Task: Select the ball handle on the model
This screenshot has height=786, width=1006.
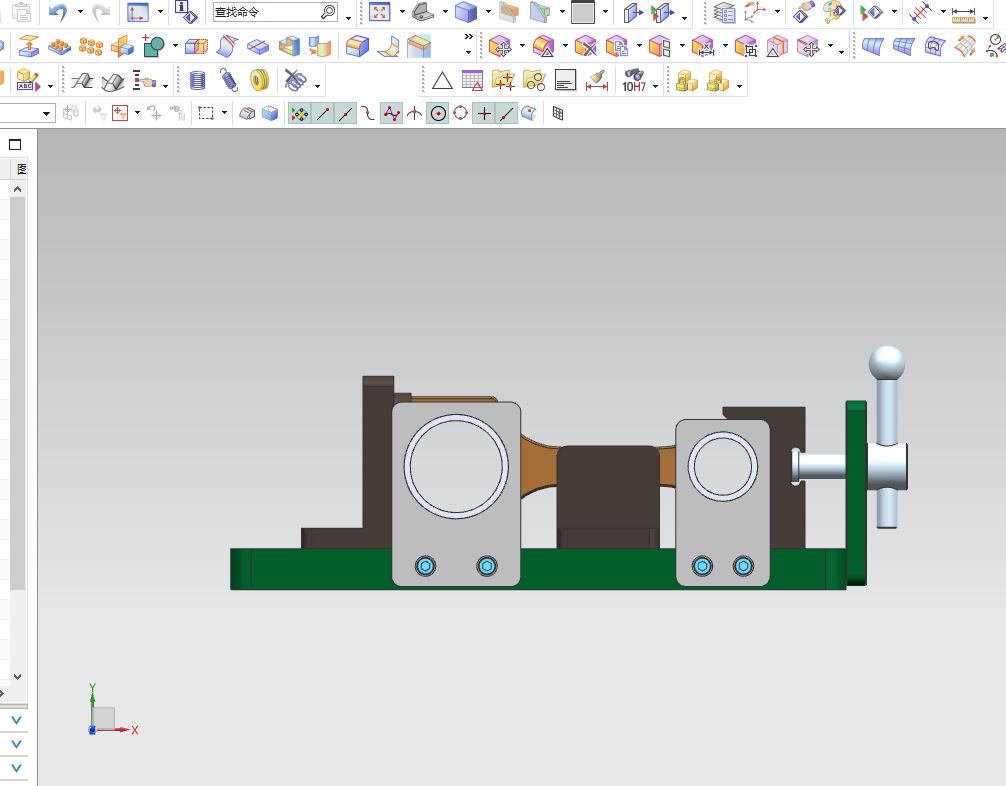Action: click(x=887, y=363)
